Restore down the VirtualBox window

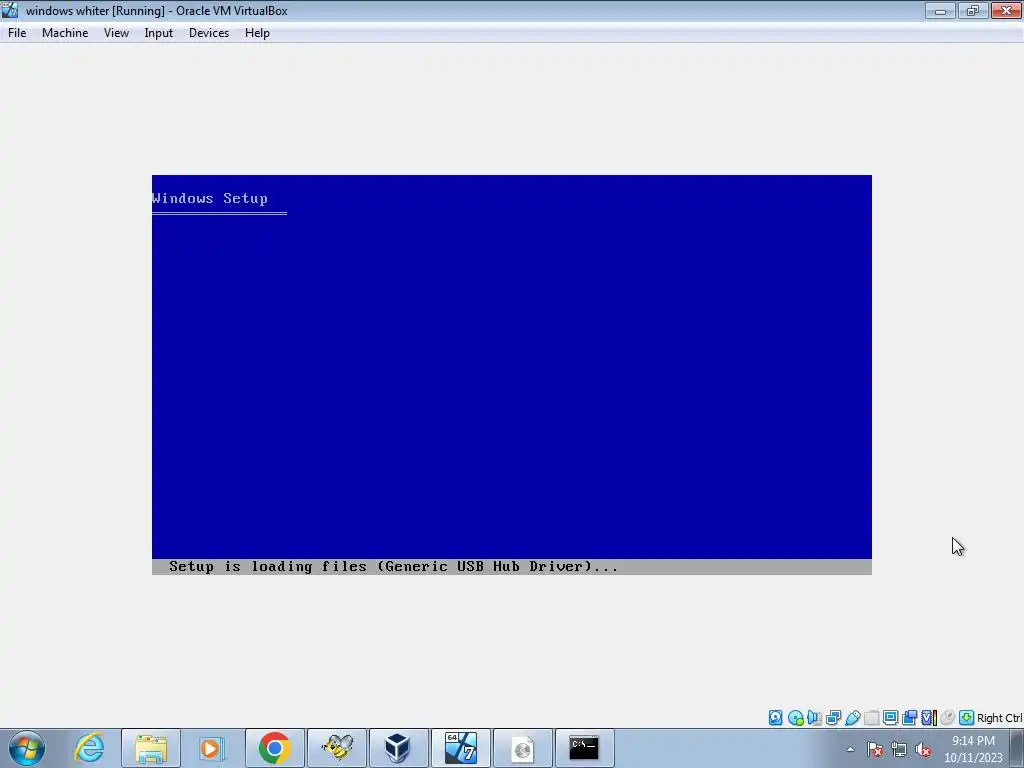pyautogui.click(x=972, y=10)
